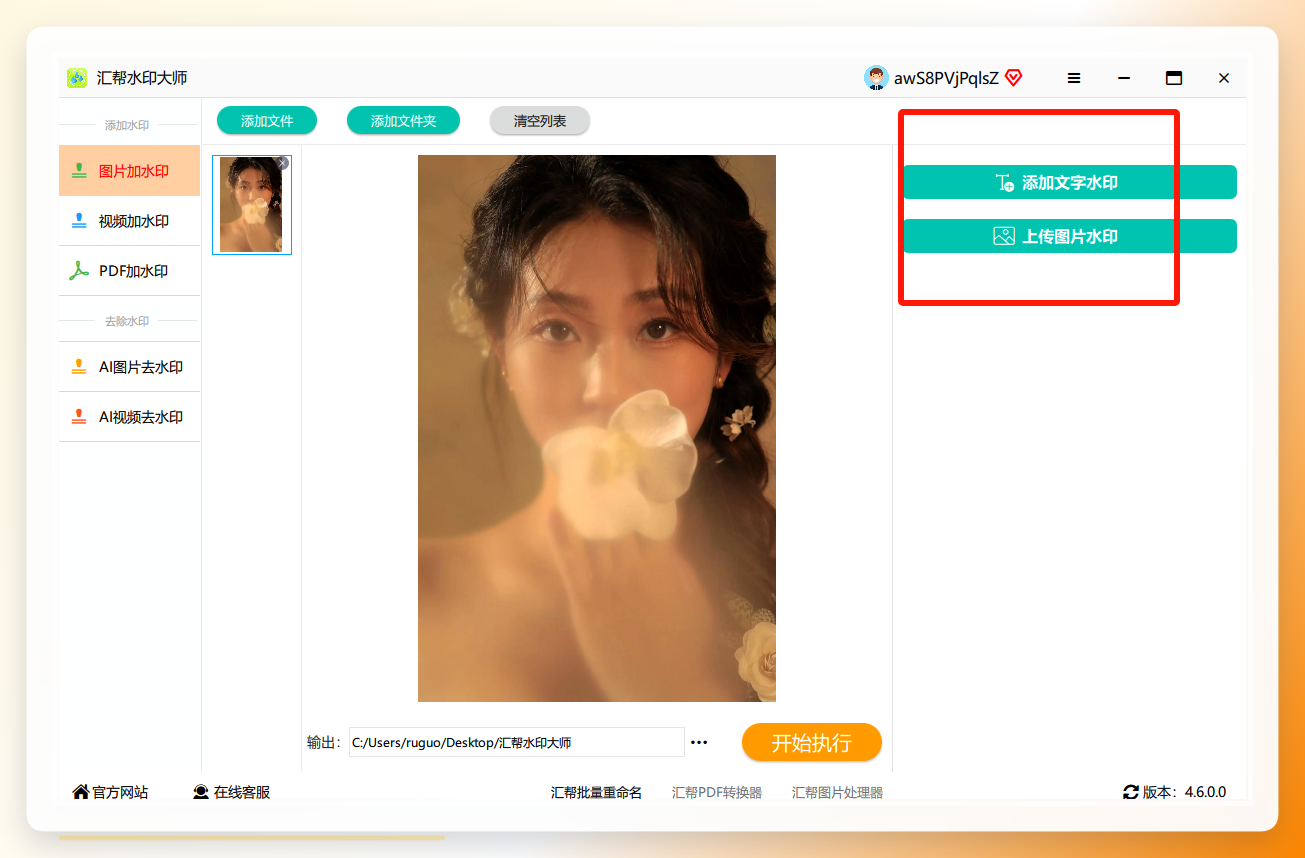Click the 汇帮水印大师 app logo
Image resolution: width=1305 pixels, height=858 pixels.
77,78
